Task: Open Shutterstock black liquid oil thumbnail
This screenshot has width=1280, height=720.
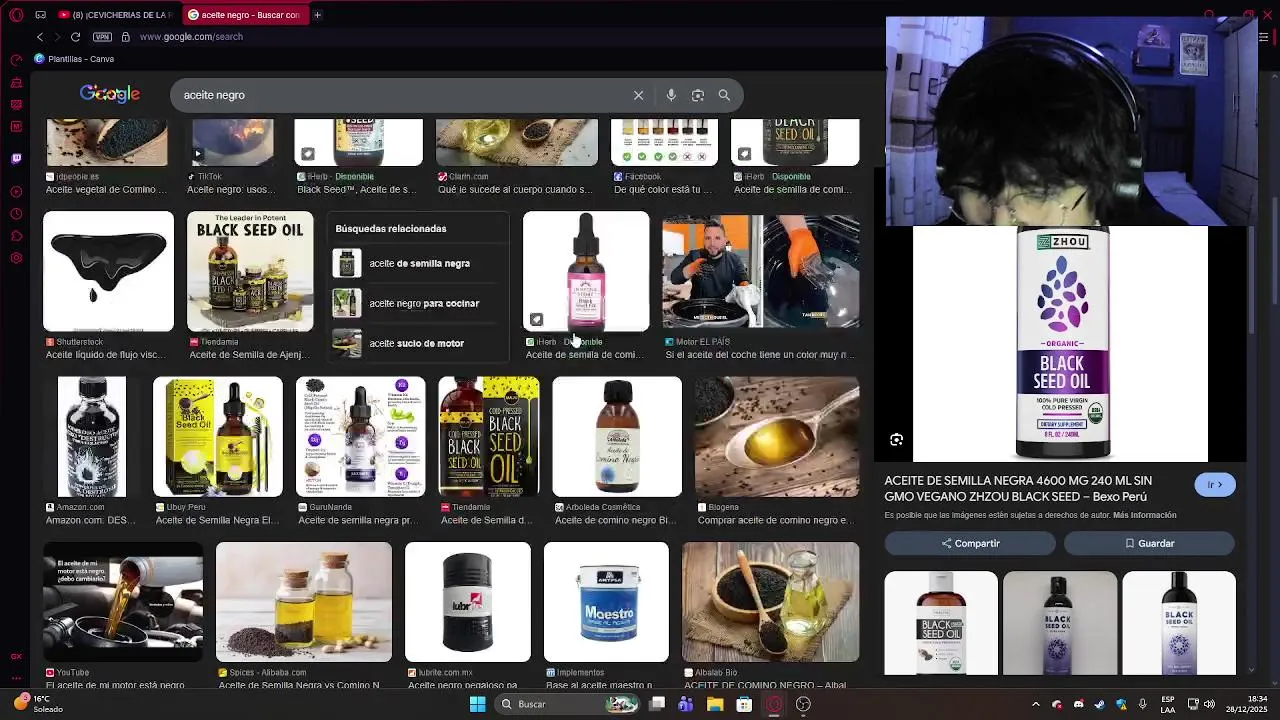Action: [x=108, y=271]
